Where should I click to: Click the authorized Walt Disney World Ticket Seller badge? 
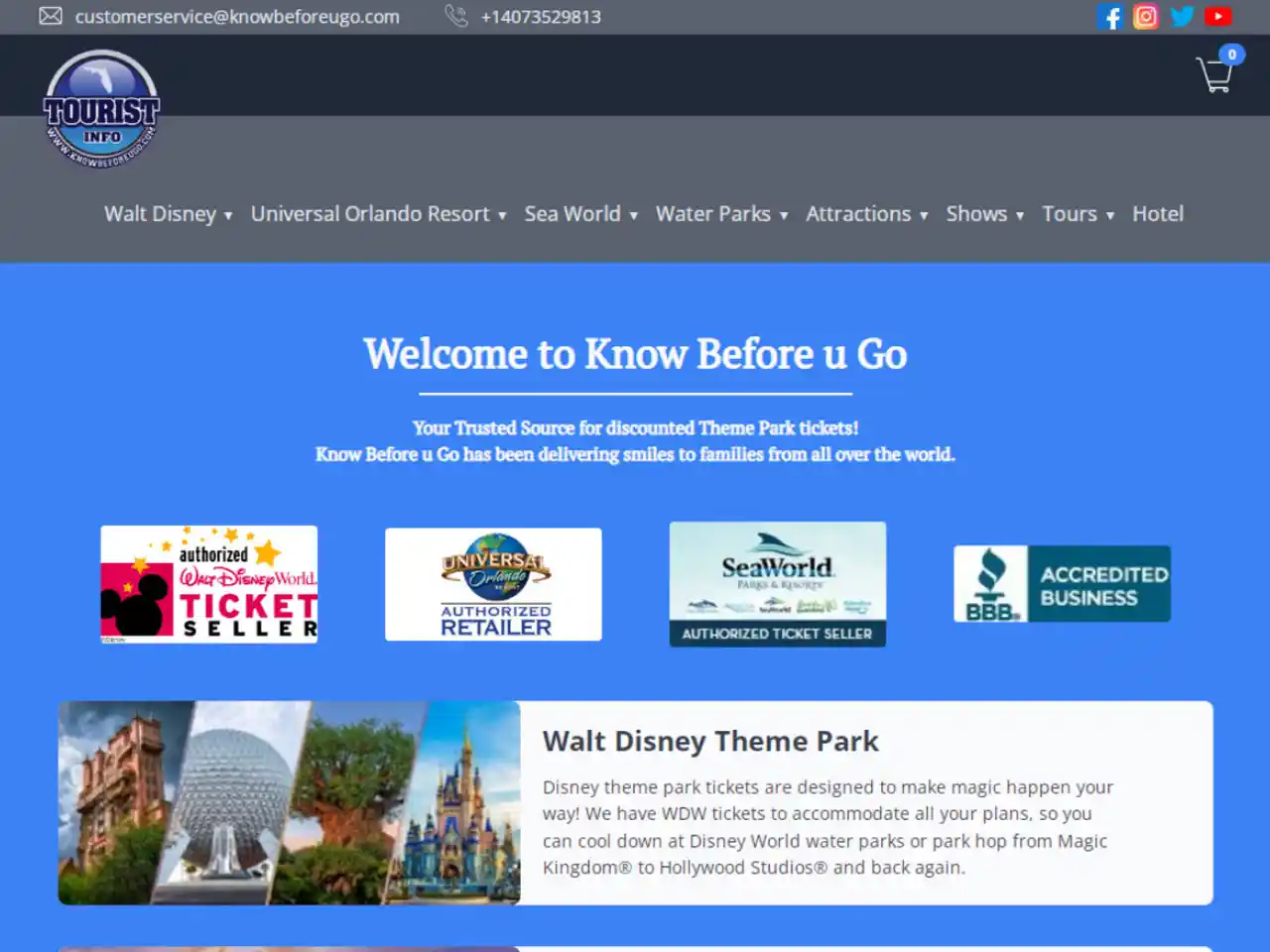pyautogui.click(x=209, y=584)
